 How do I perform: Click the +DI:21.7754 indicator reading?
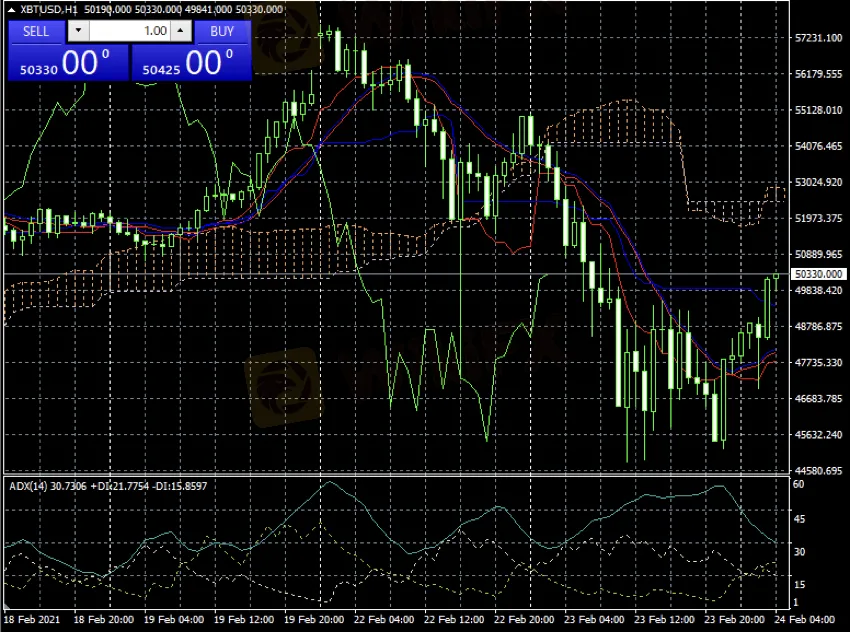(x=120, y=486)
